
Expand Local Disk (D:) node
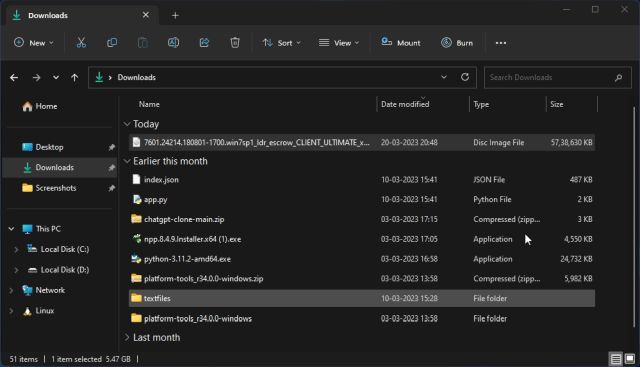pyautogui.click(x=16, y=269)
